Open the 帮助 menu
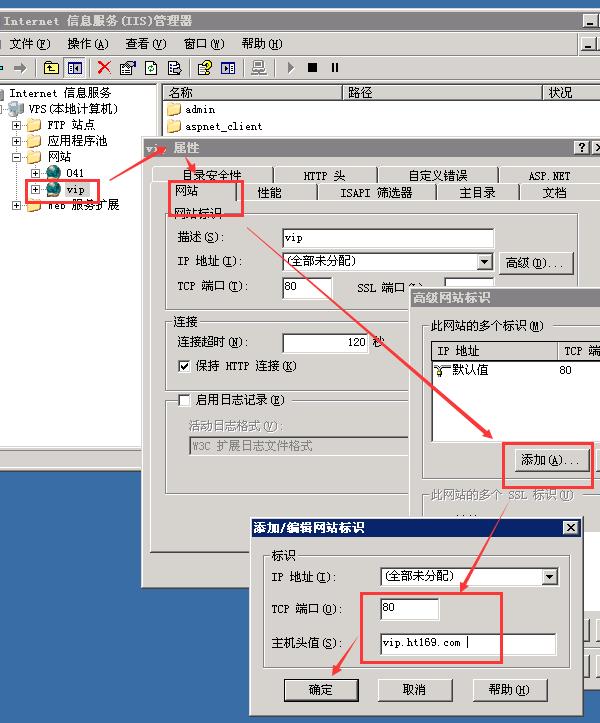The height and width of the screenshot is (723, 600). [x=262, y=44]
